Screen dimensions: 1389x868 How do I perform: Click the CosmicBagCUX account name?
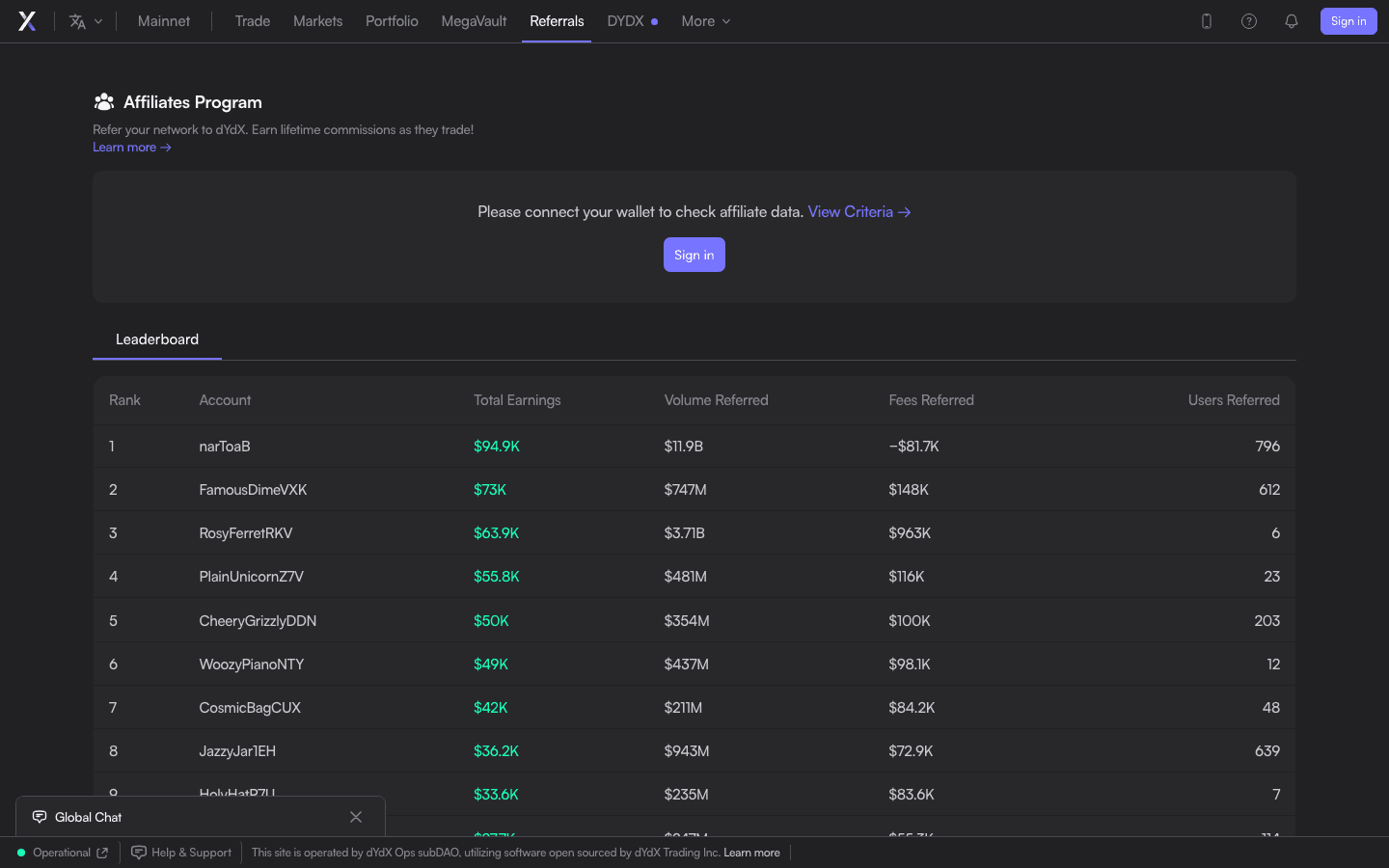(250, 708)
